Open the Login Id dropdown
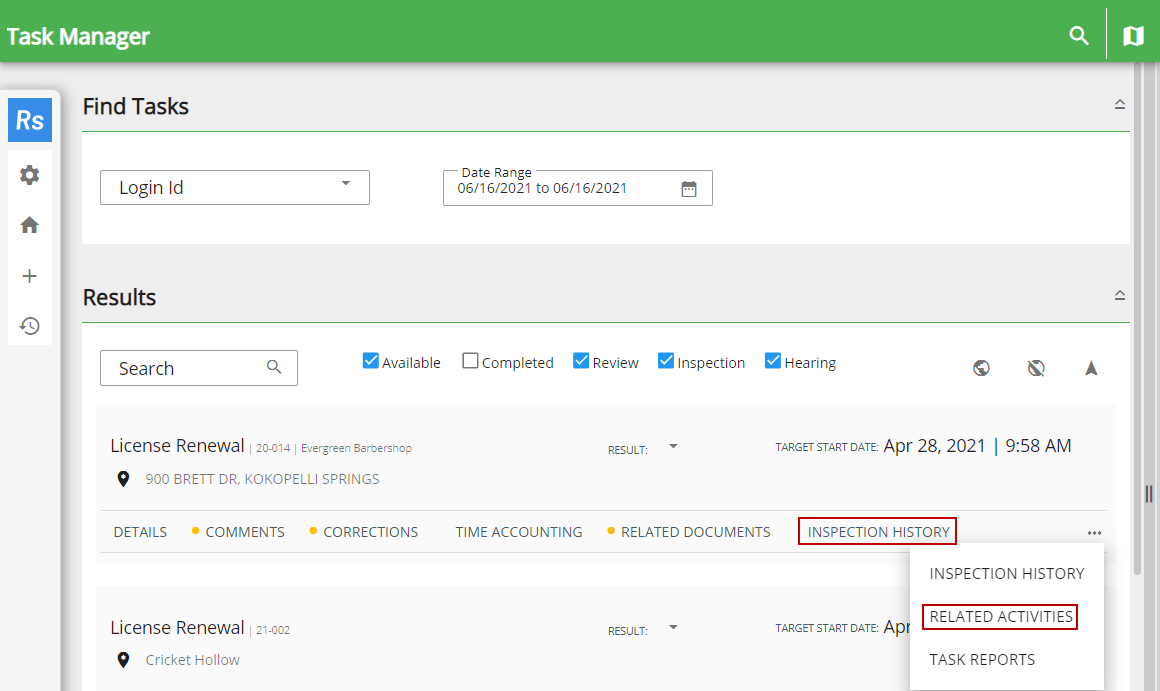Image resolution: width=1160 pixels, height=691 pixels. 235,187
